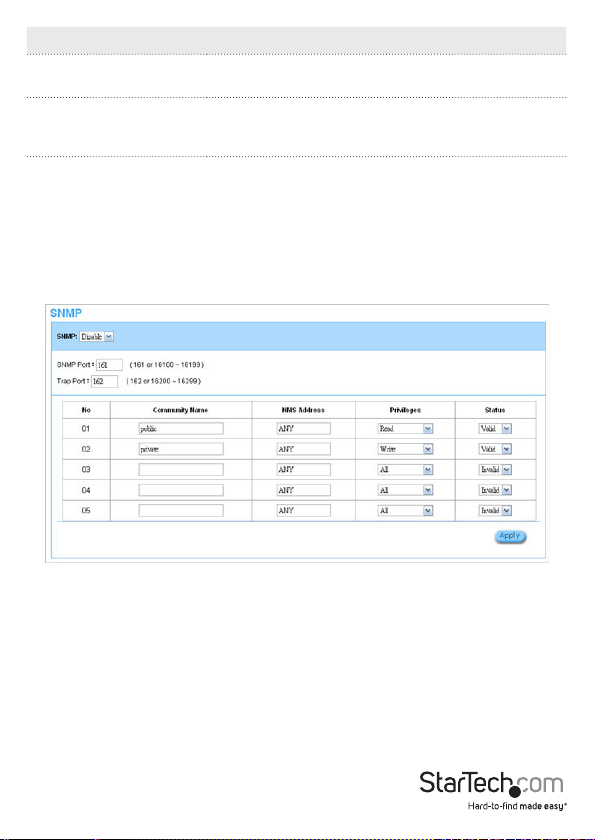Open the Invalid status dropdown in row 04
The height and width of the screenshot is (840, 596).
[495, 490]
